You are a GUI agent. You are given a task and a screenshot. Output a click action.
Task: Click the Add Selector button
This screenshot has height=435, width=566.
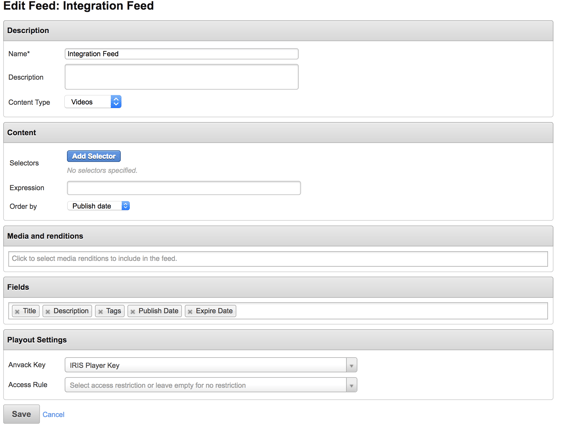tap(94, 156)
